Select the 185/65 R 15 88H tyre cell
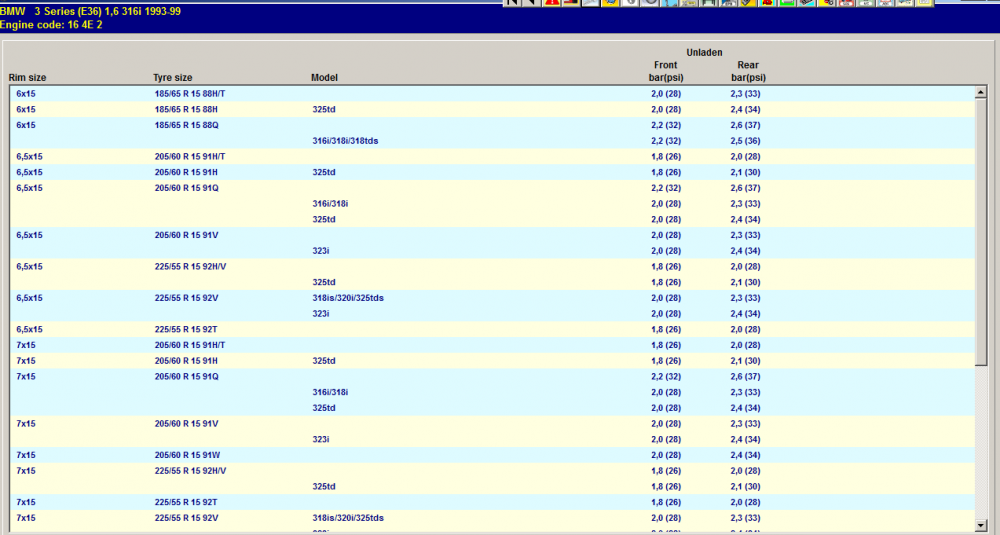 coord(186,110)
